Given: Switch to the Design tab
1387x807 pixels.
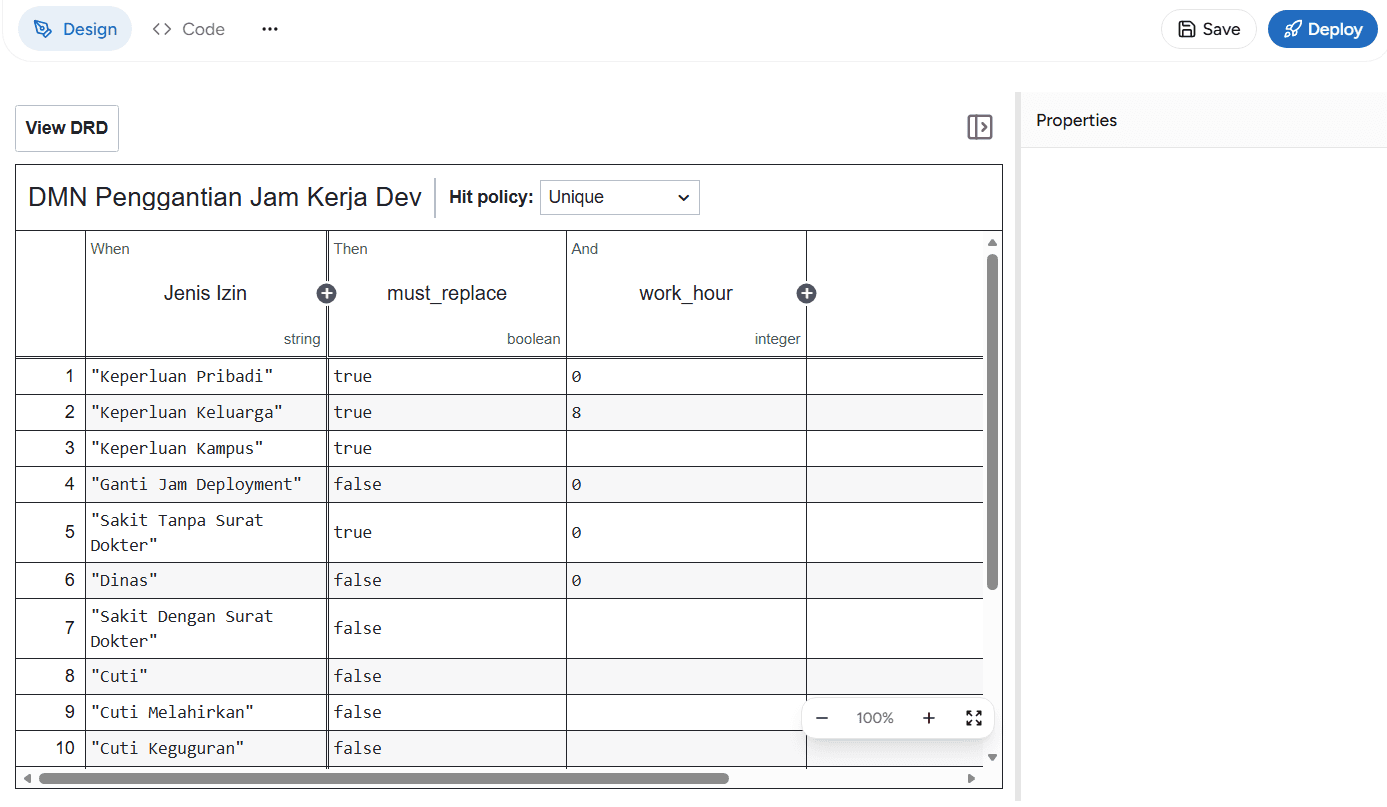Looking at the screenshot, I should [75, 29].
